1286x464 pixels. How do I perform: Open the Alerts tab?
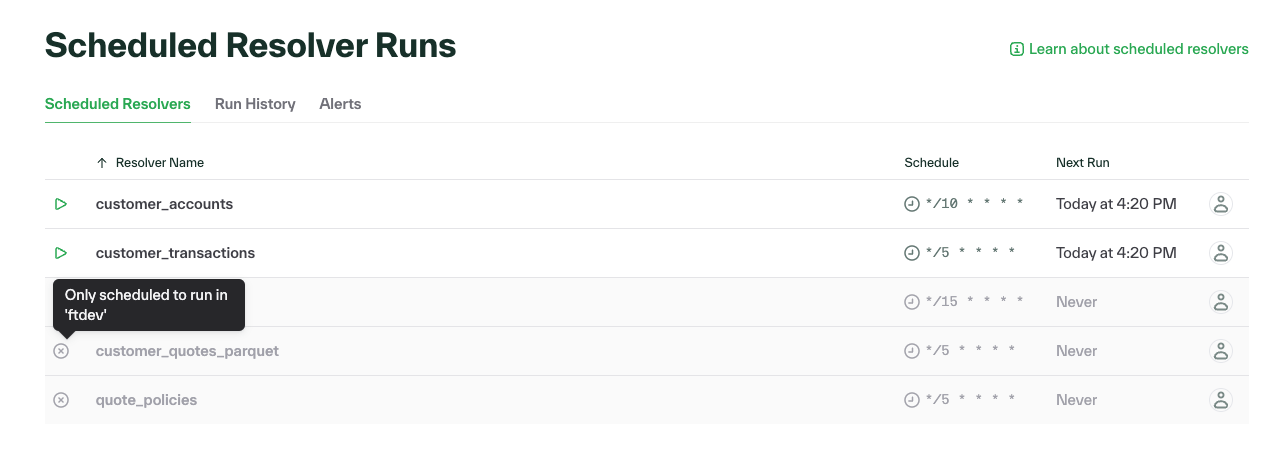(340, 104)
